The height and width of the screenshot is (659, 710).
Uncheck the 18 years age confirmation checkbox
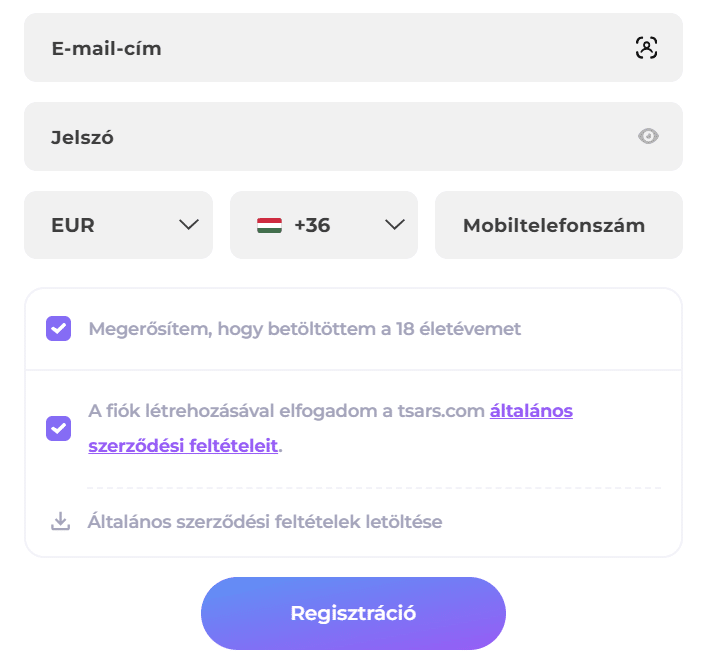[x=58, y=328]
